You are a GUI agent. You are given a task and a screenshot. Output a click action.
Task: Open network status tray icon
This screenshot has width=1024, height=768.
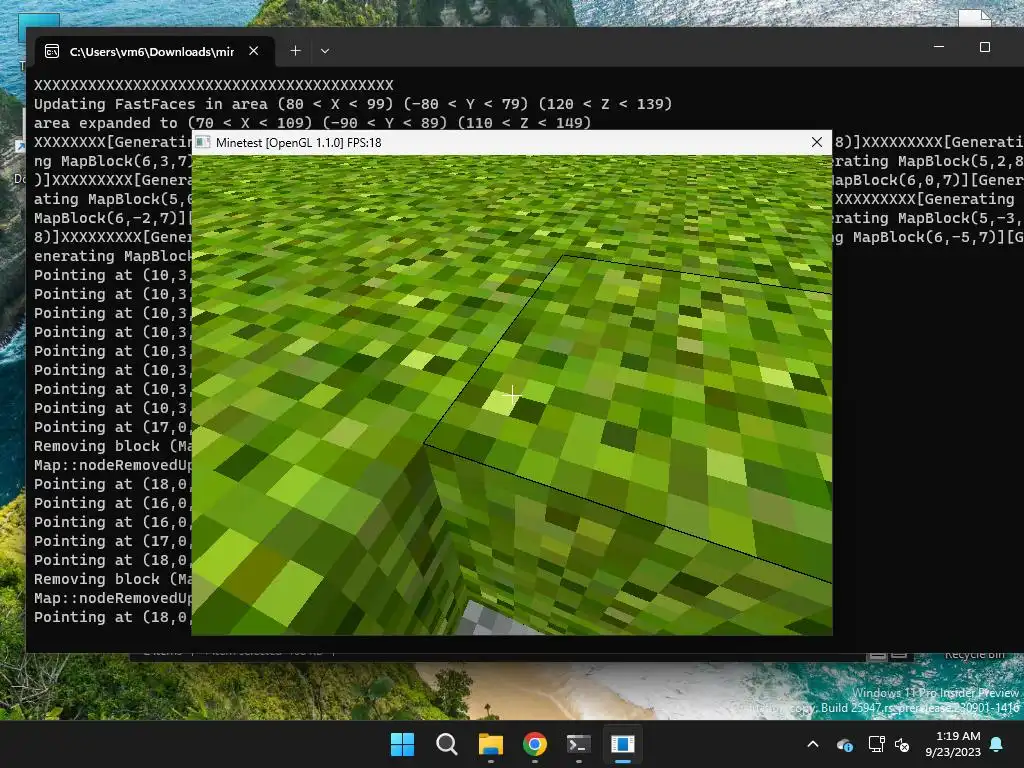[x=876, y=744]
